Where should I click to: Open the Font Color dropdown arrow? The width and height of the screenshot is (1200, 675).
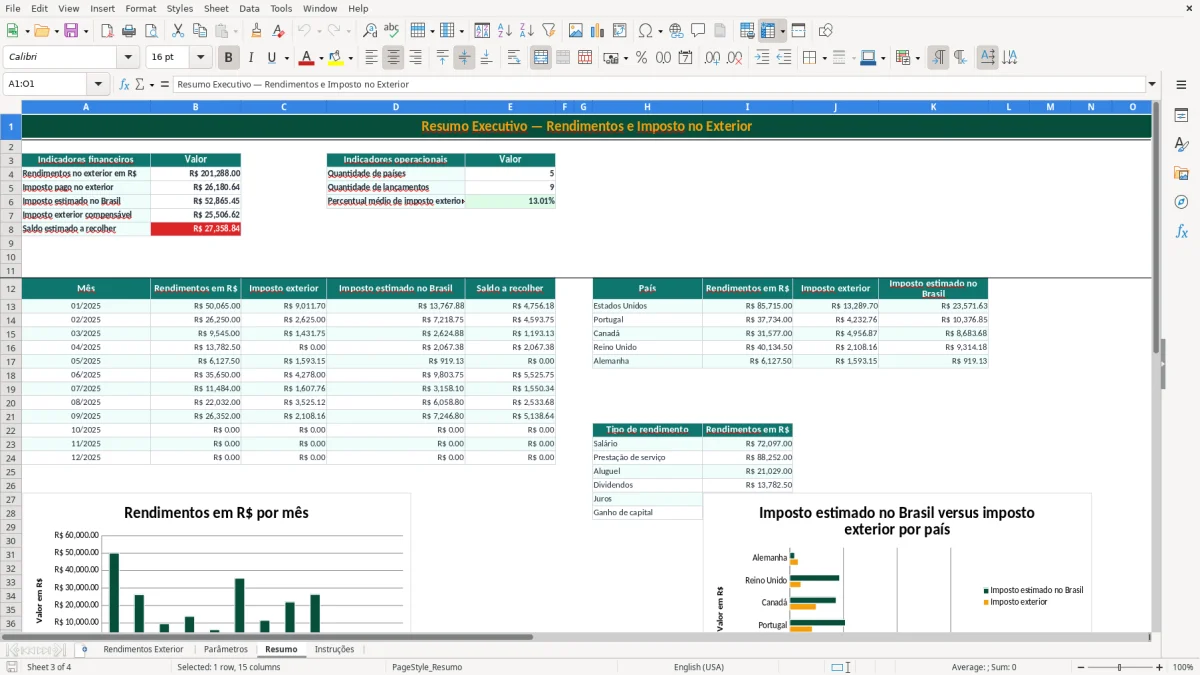point(321,58)
